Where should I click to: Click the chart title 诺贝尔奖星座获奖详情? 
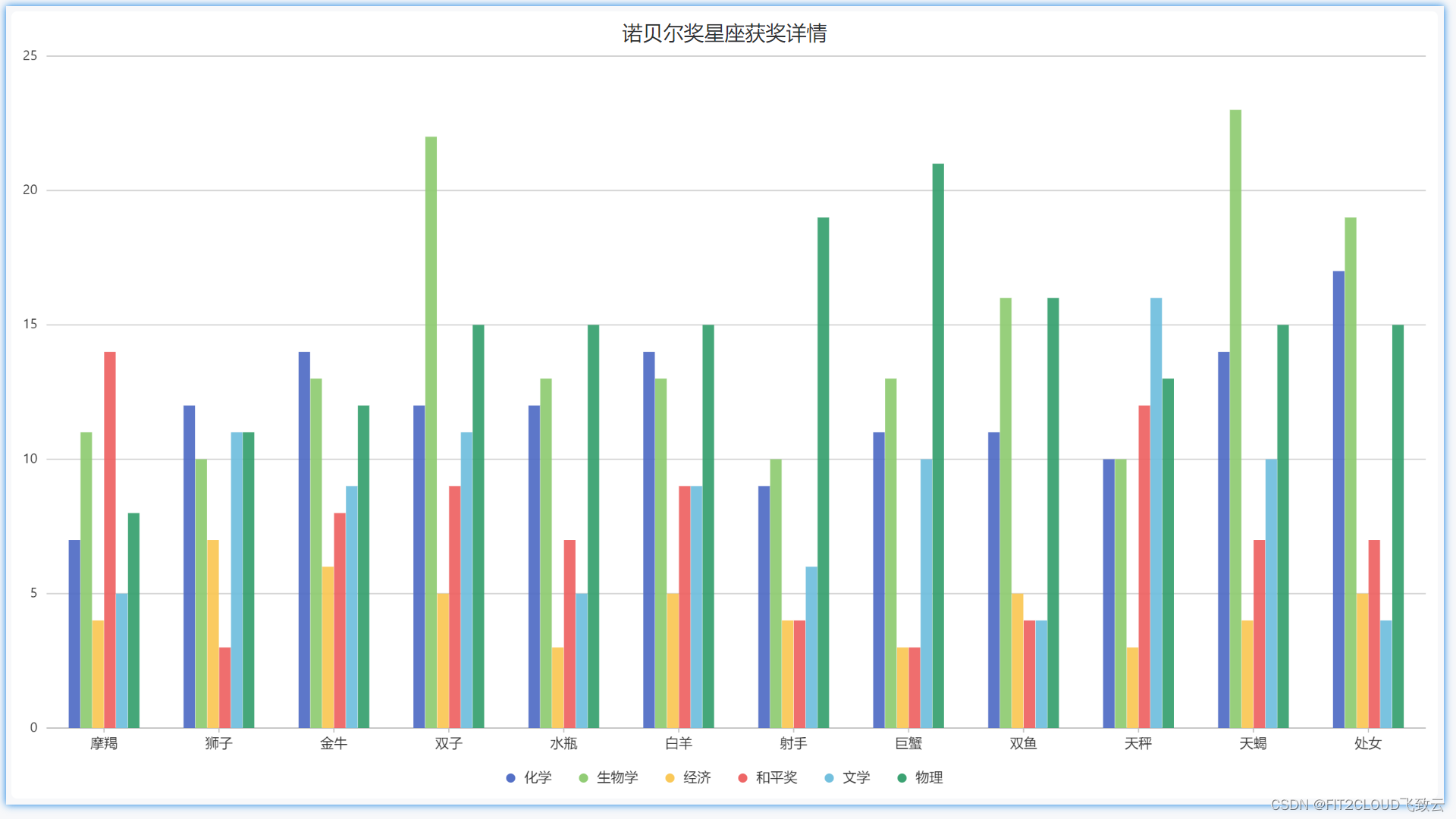click(x=724, y=33)
